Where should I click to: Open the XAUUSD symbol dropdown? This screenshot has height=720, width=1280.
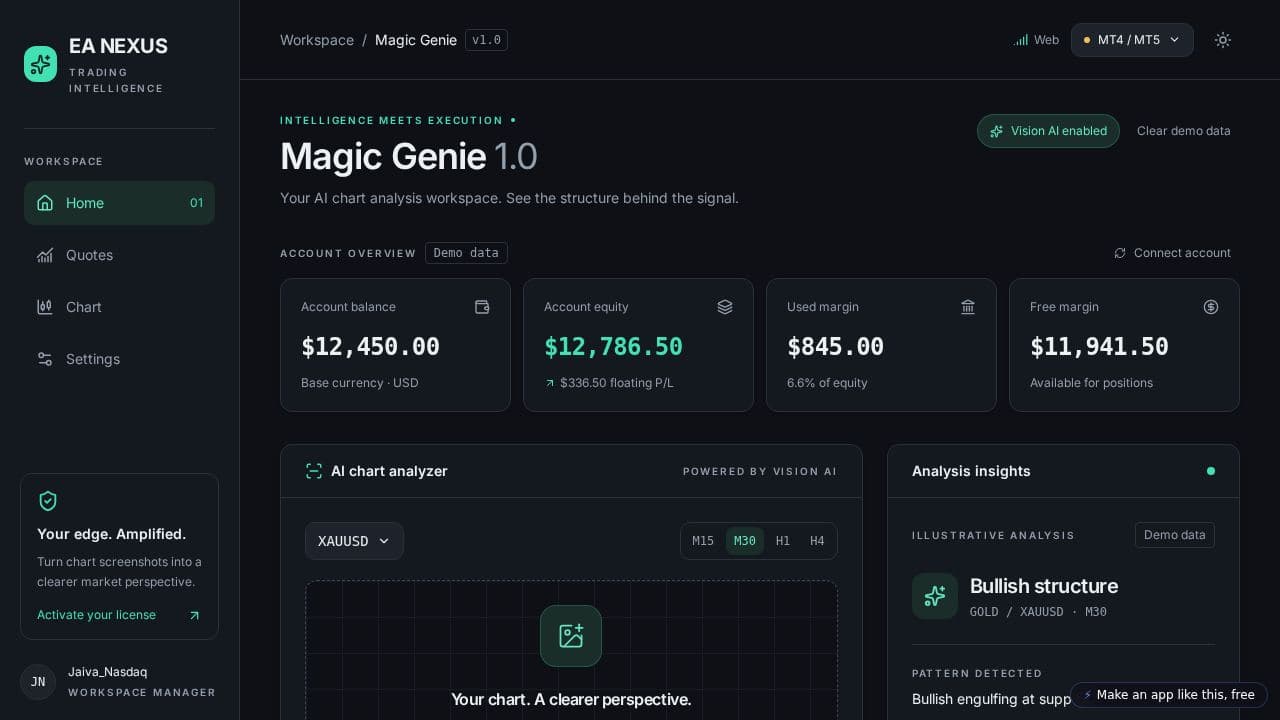click(354, 541)
